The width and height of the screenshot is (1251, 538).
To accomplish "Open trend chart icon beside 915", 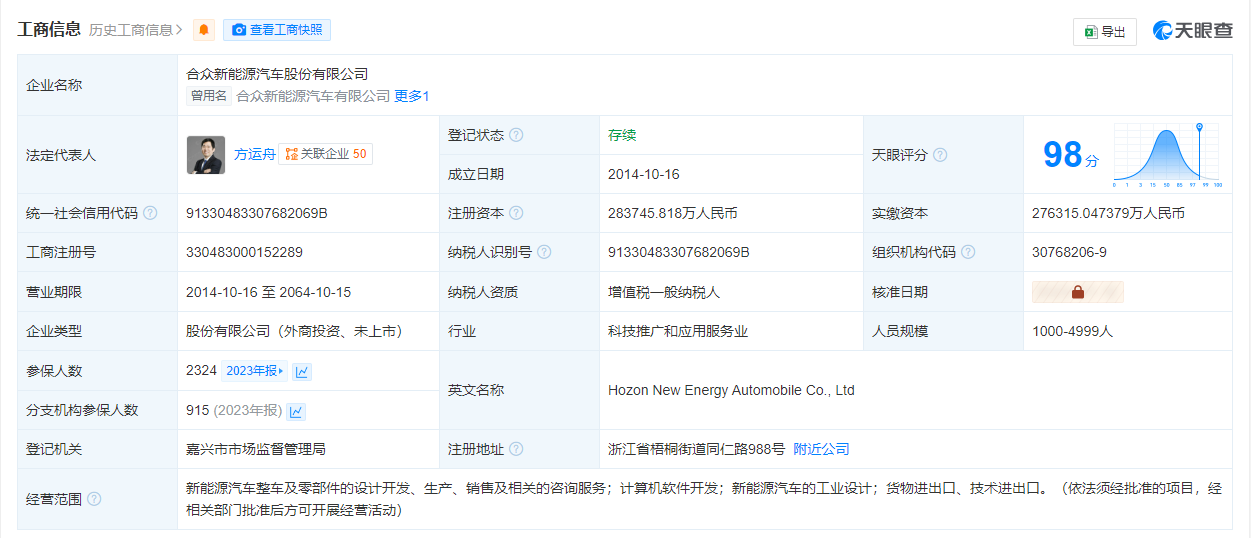I will [x=296, y=411].
